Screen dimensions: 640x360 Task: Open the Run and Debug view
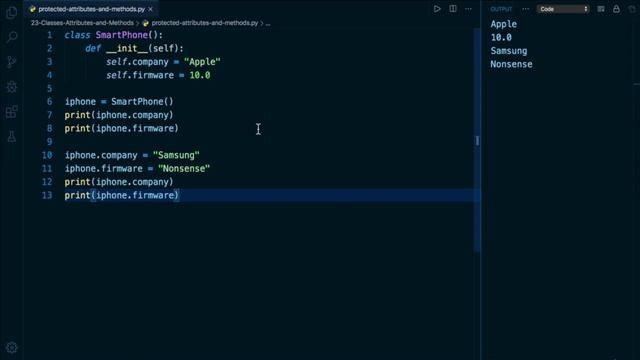coord(12,87)
